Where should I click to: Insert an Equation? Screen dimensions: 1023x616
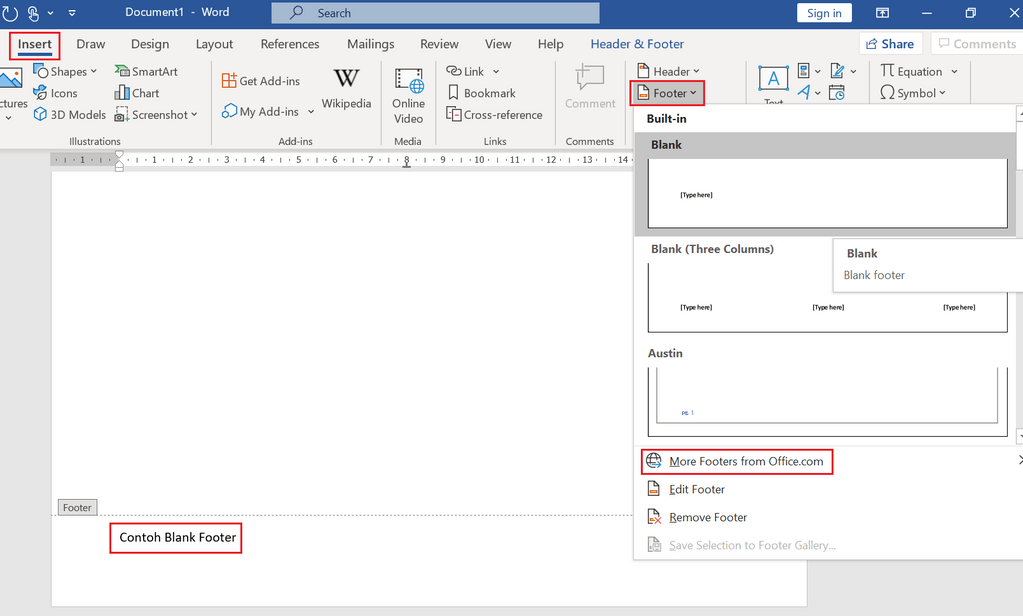918,71
